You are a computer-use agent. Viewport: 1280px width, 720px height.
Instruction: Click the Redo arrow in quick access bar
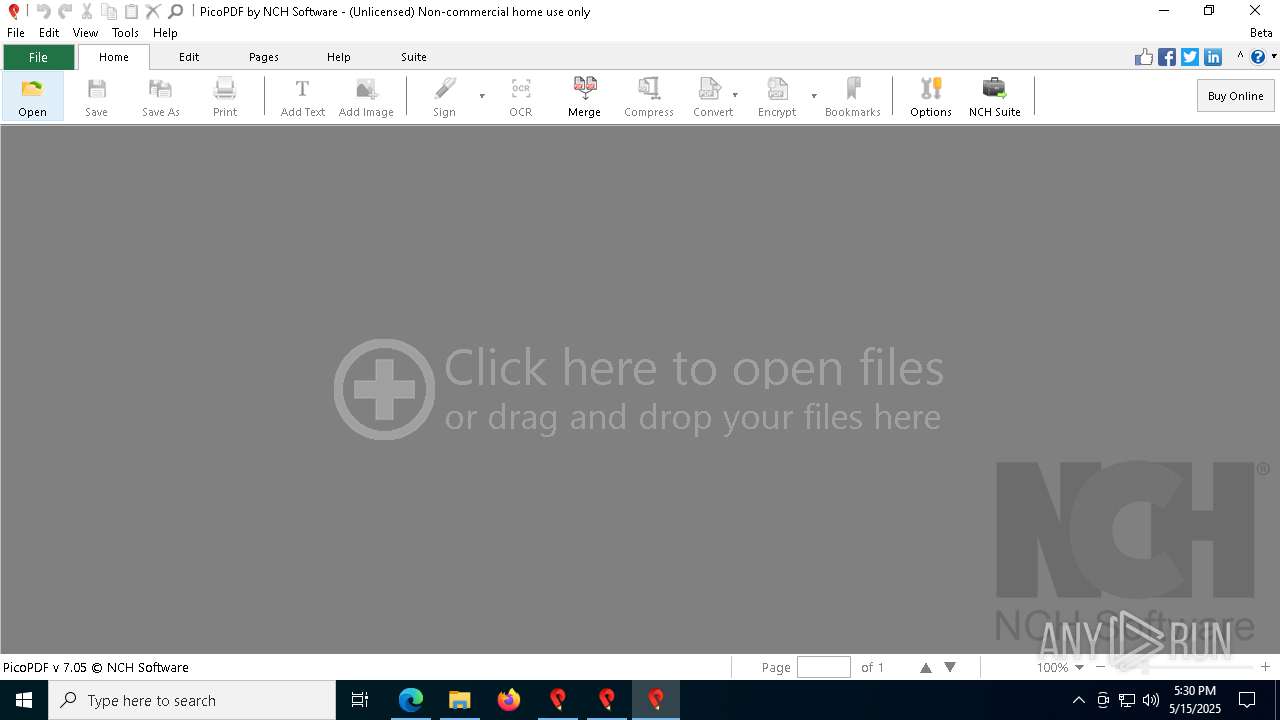pyautogui.click(x=65, y=11)
